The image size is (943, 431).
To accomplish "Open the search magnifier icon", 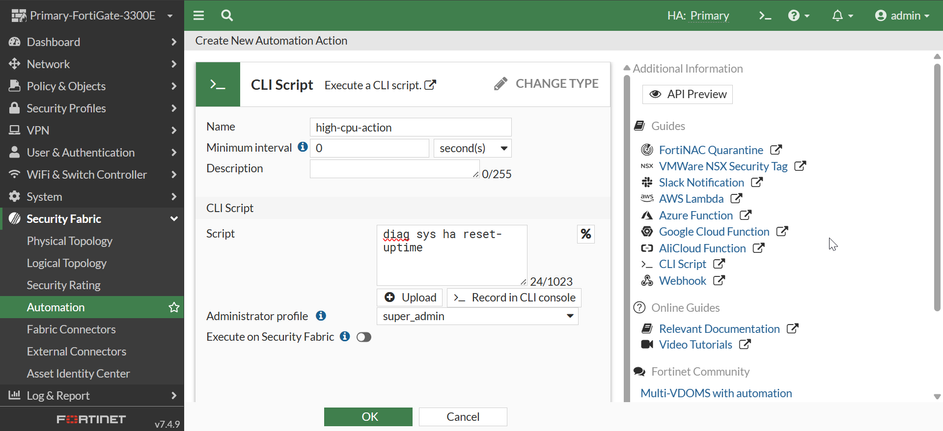I will pos(227,15).
